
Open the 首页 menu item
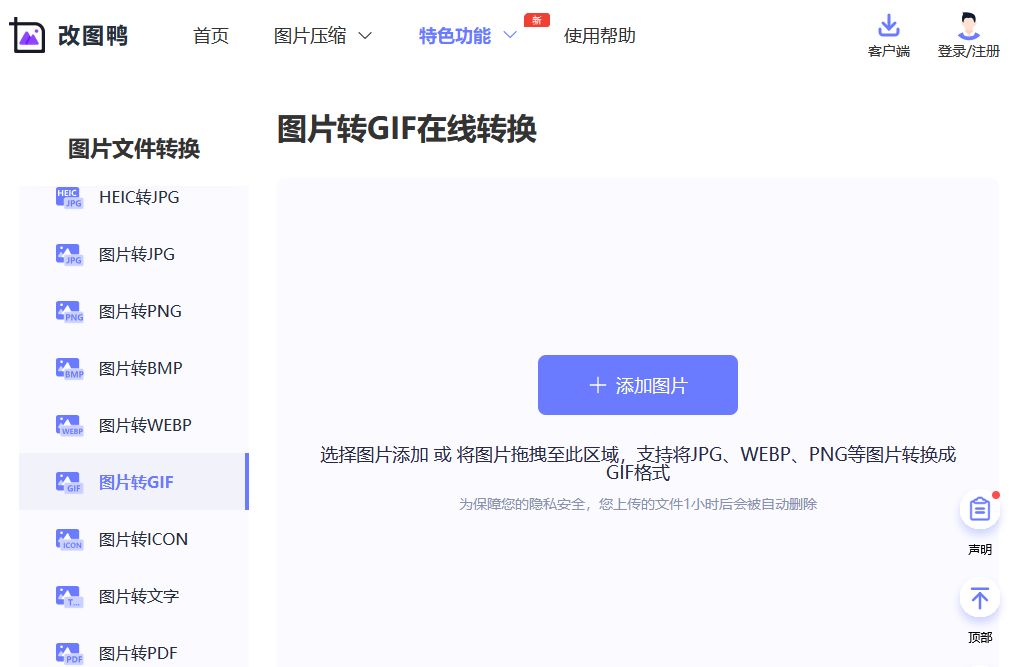(211, 34)
